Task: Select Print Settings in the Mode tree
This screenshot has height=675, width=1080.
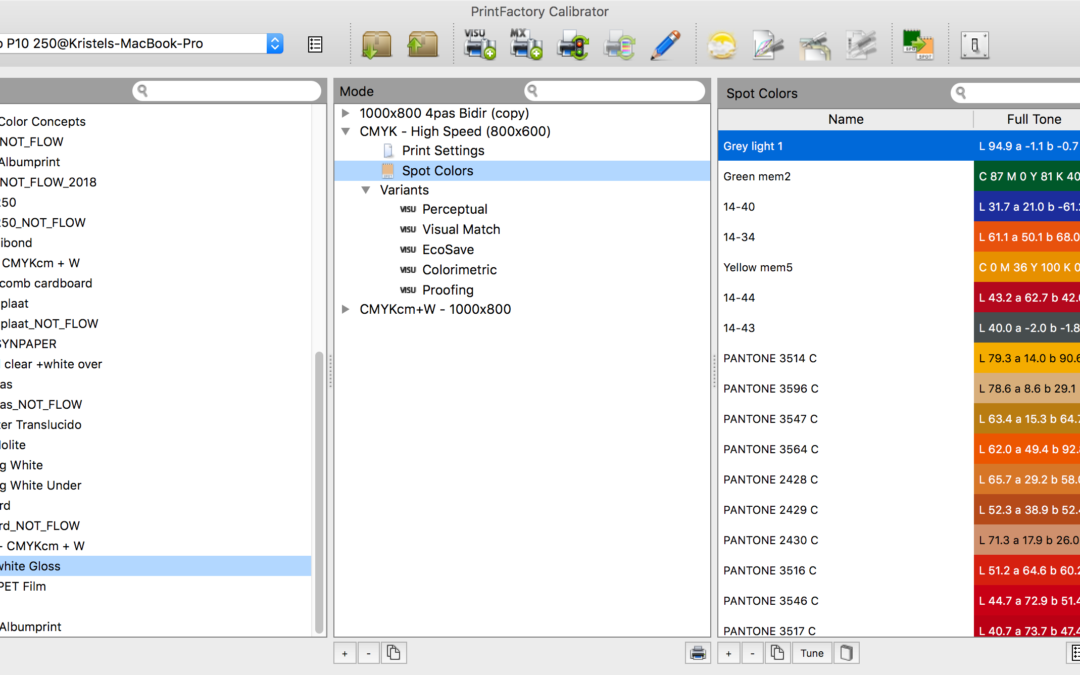Action: click(443, 151)
